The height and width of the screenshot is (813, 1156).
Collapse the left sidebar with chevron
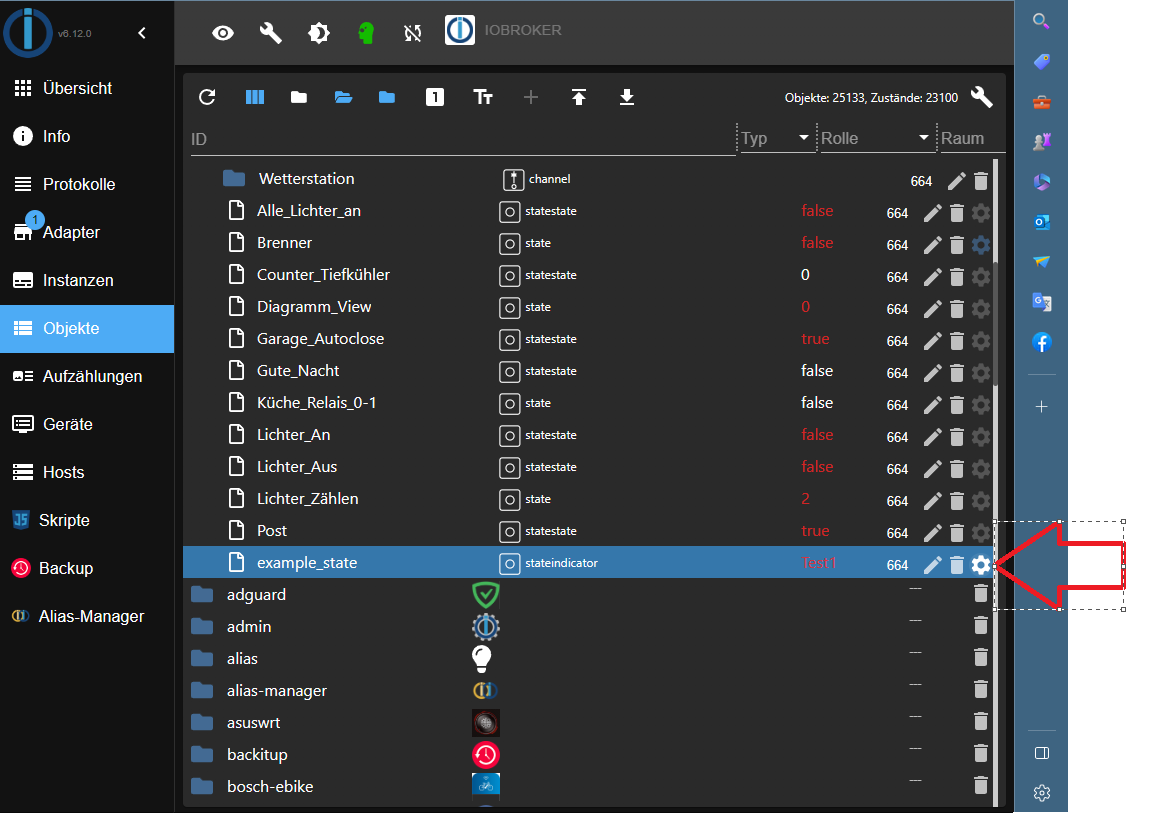[x=142, y=33]
